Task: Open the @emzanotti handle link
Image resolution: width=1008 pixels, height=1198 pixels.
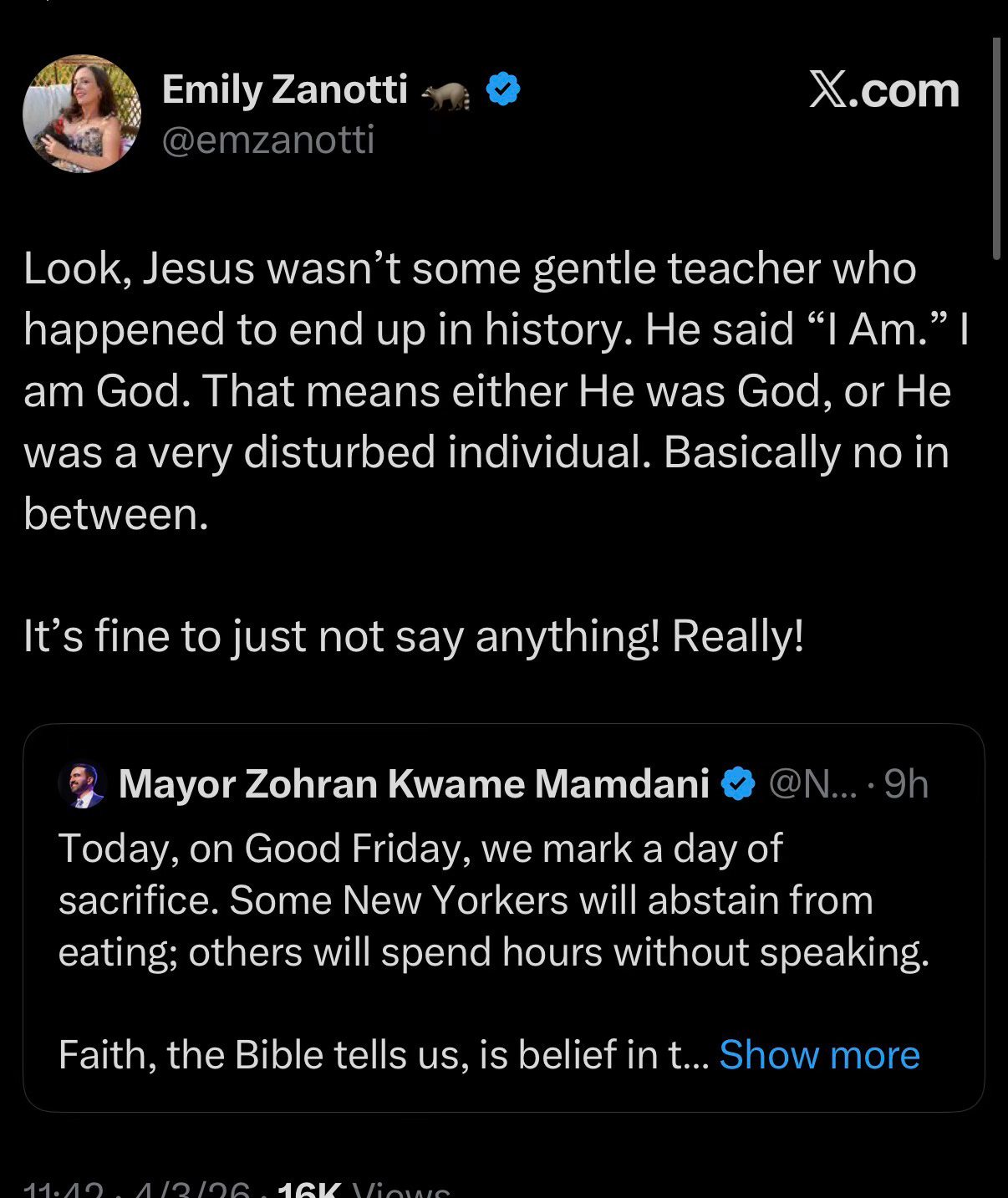Action: pyautogui.click(x=267, y=140)
